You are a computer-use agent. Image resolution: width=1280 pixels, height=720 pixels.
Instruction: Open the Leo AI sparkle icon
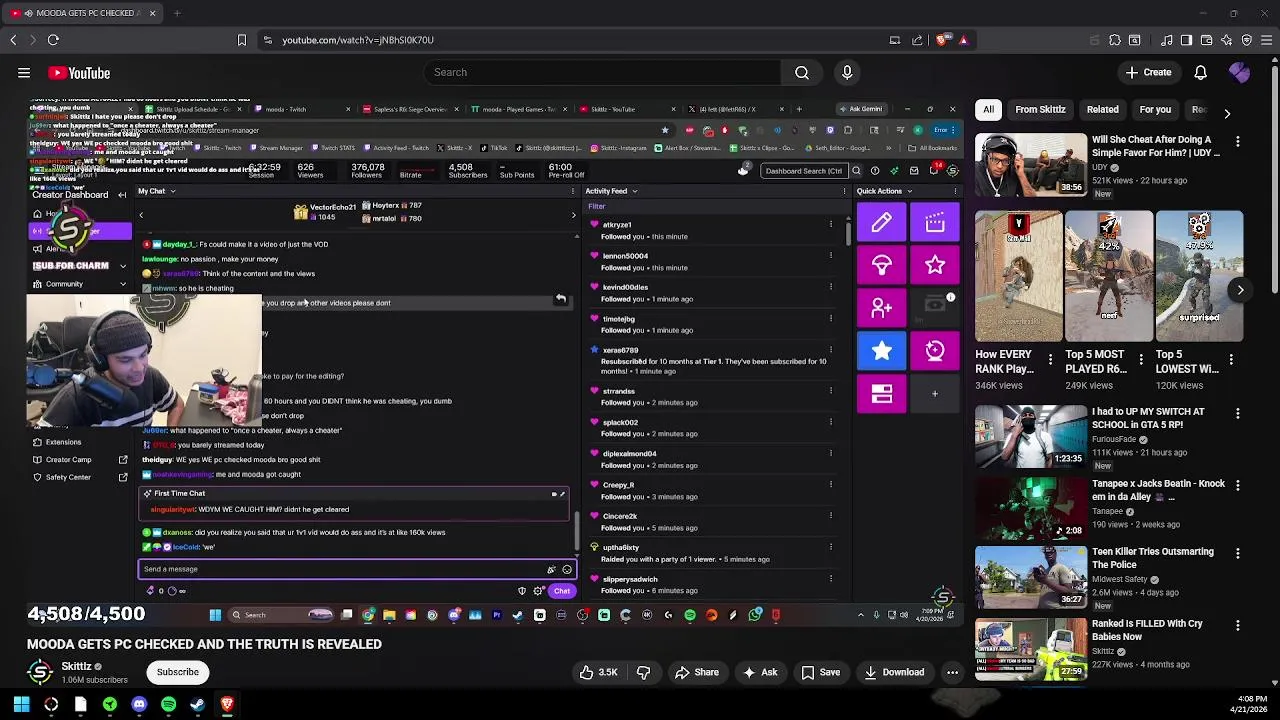1227,40
